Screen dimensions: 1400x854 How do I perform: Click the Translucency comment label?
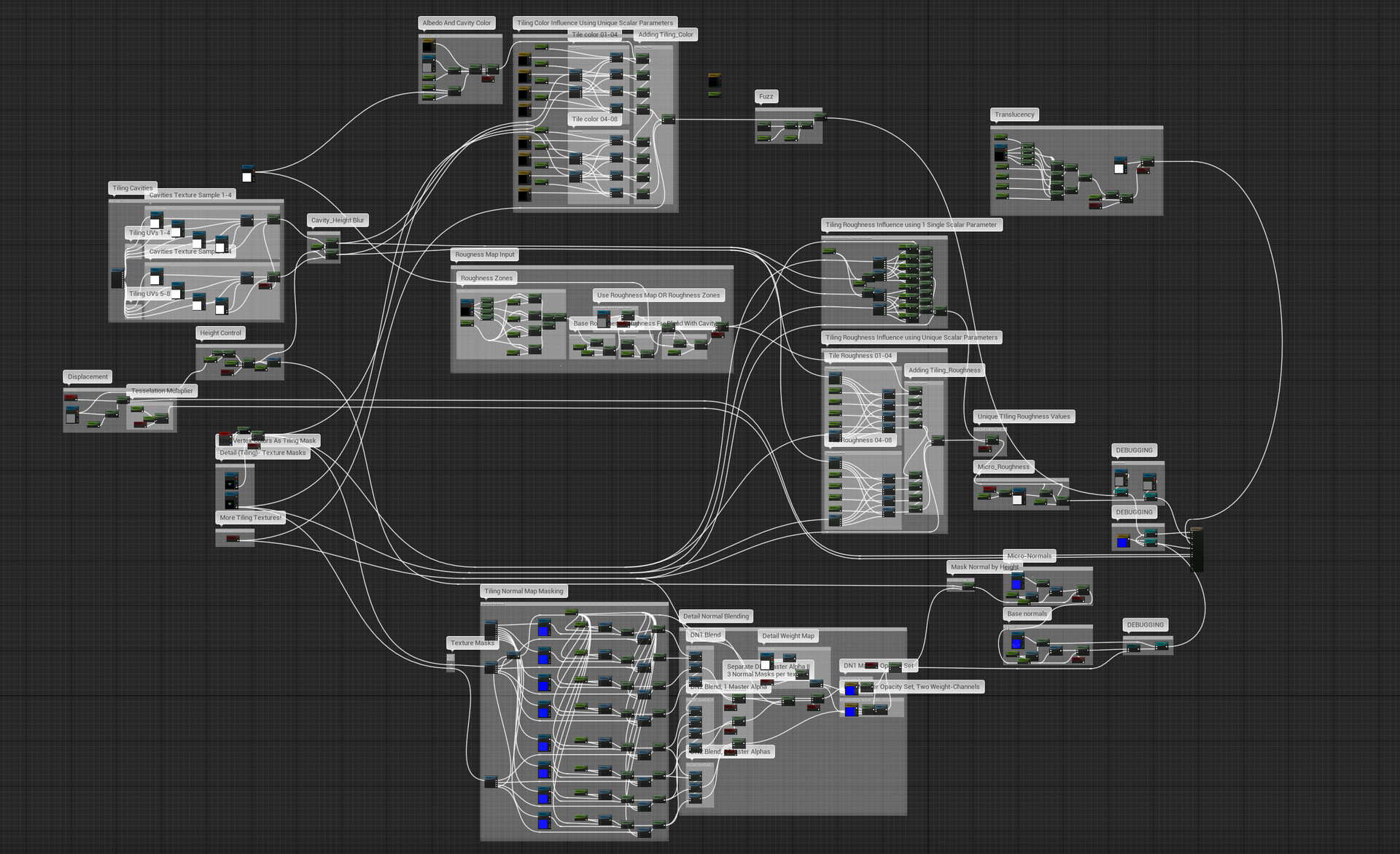click(x=1014, y=114)
